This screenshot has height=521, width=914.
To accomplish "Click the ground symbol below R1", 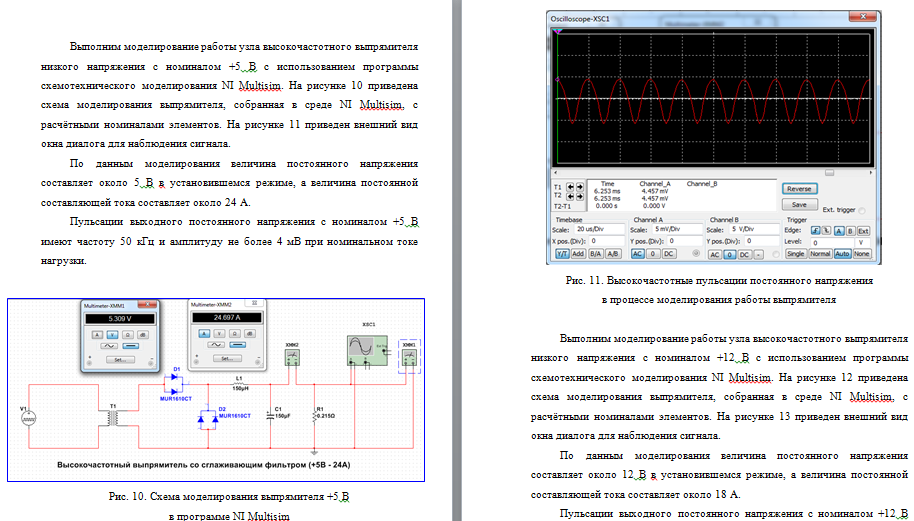I will tap(314, 452).
